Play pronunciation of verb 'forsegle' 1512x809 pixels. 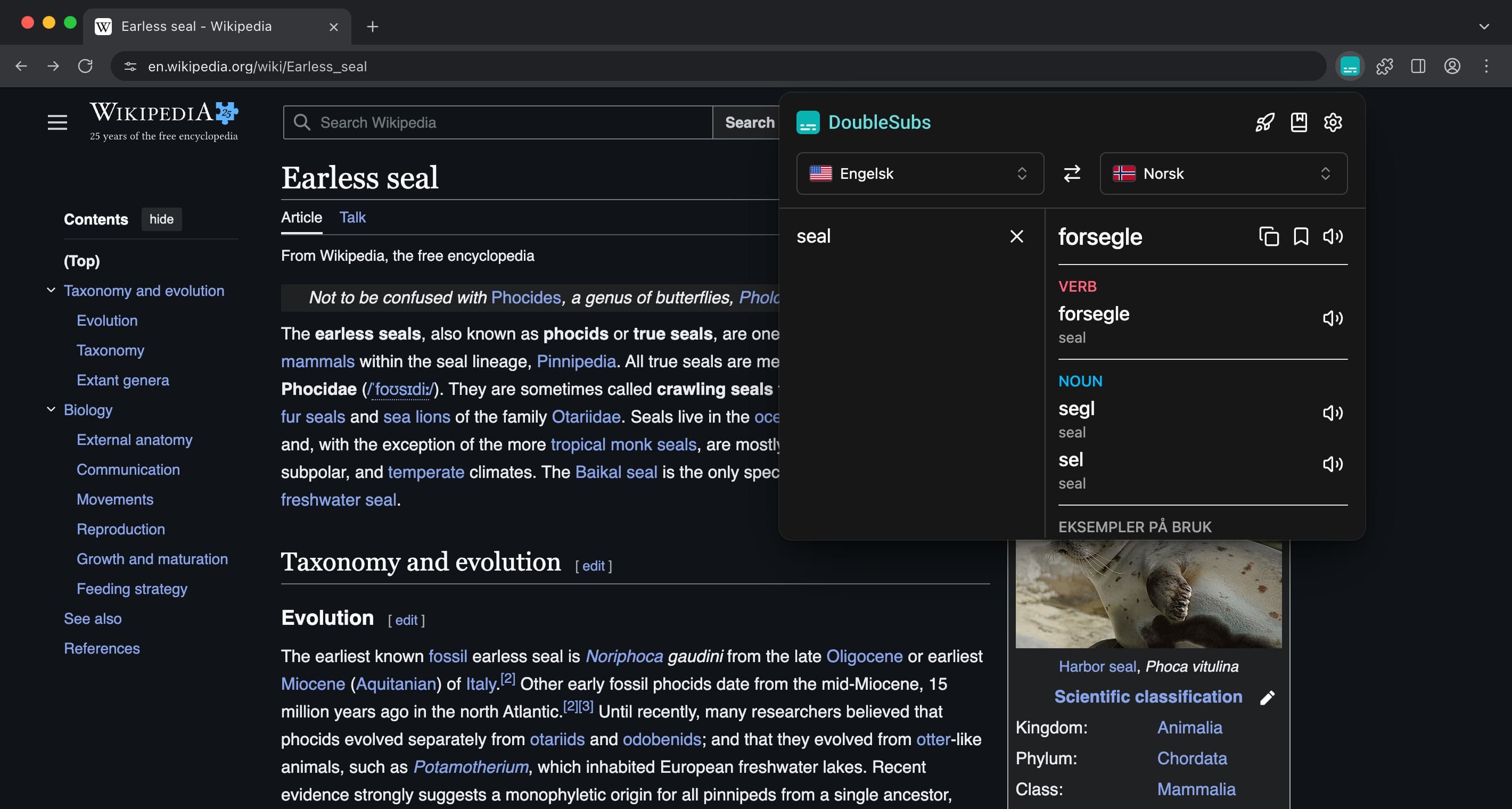point(1333,318)
